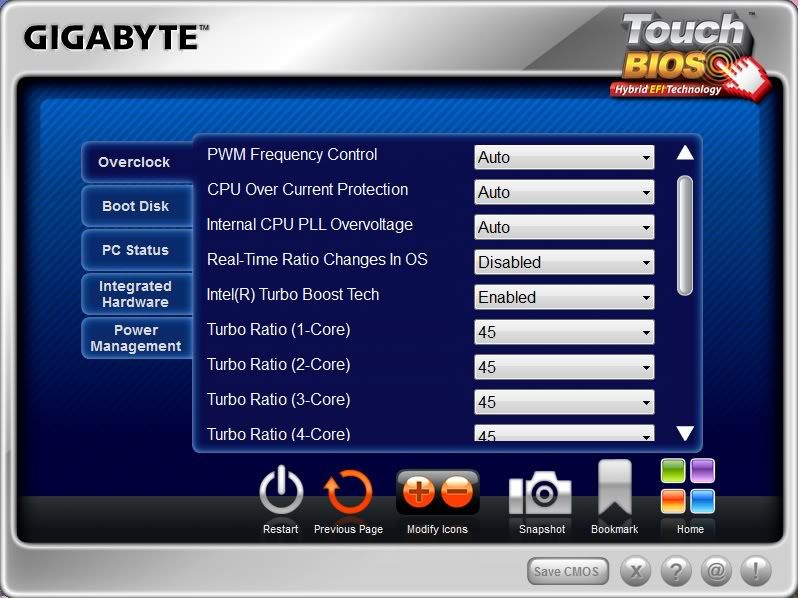The height and width of the screenshot is (598, 800).
Task: Open PWM Frequency Control dropdown
Action: [564, 157]
